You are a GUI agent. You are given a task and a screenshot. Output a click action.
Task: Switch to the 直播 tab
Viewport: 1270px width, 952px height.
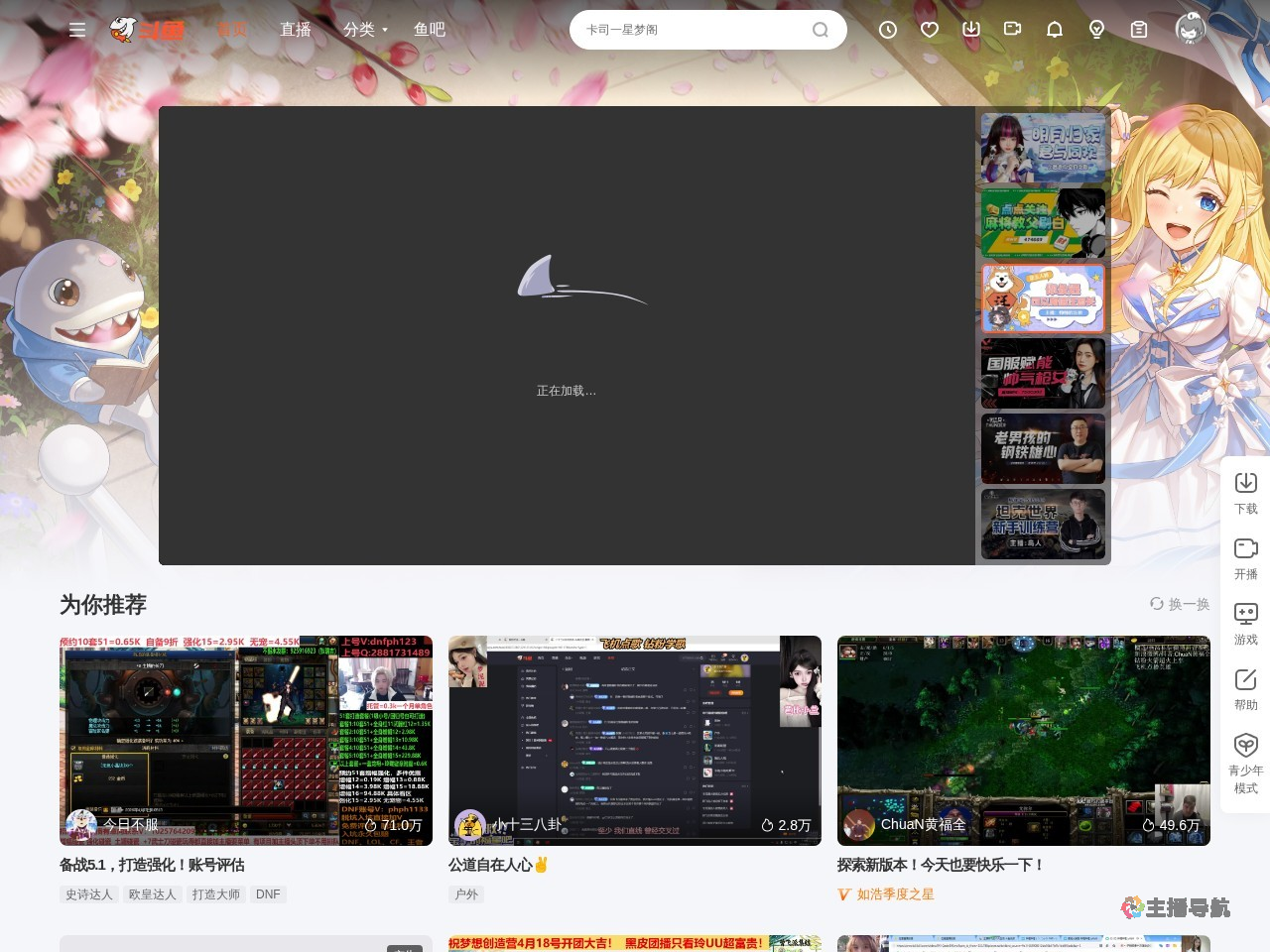click(x=296, y=30)
